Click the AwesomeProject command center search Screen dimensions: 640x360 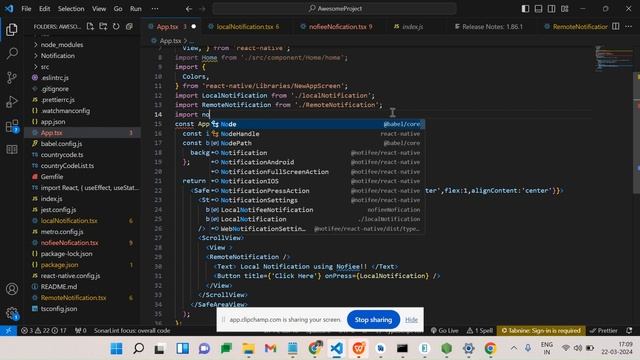point(335,9)
